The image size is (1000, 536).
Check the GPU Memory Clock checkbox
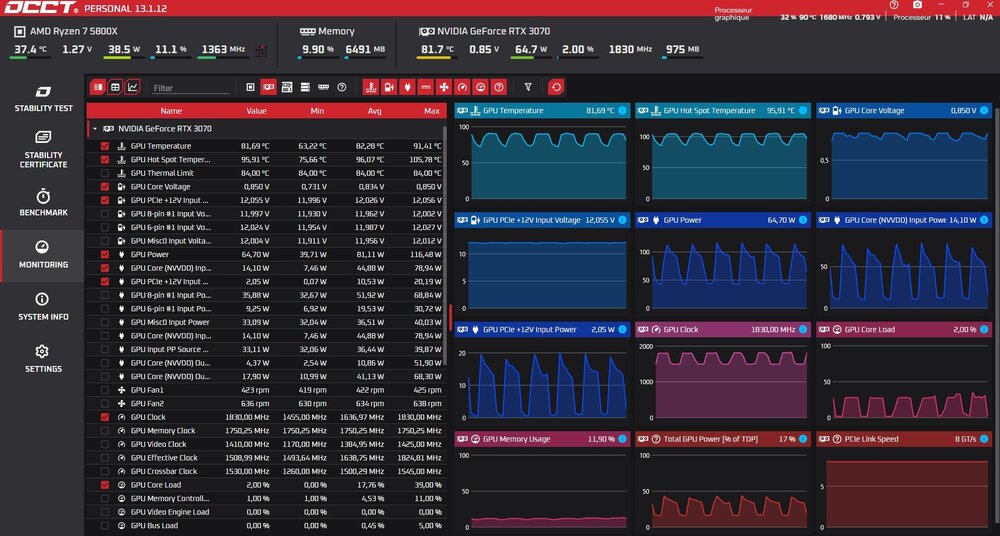[105, 430]
